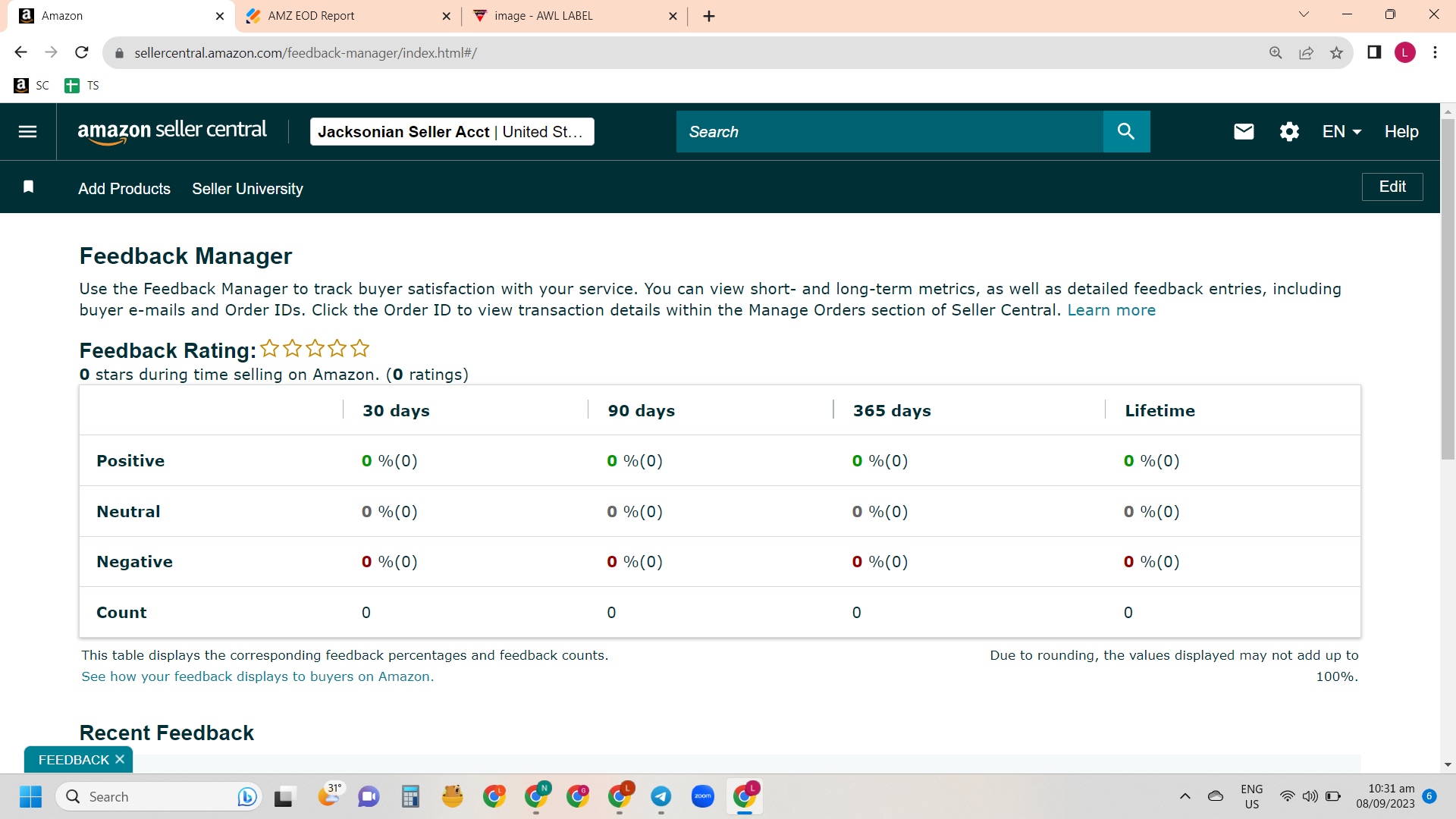Click the Lifetime column header
The image size is (1456, 819).
point(1159,411)
